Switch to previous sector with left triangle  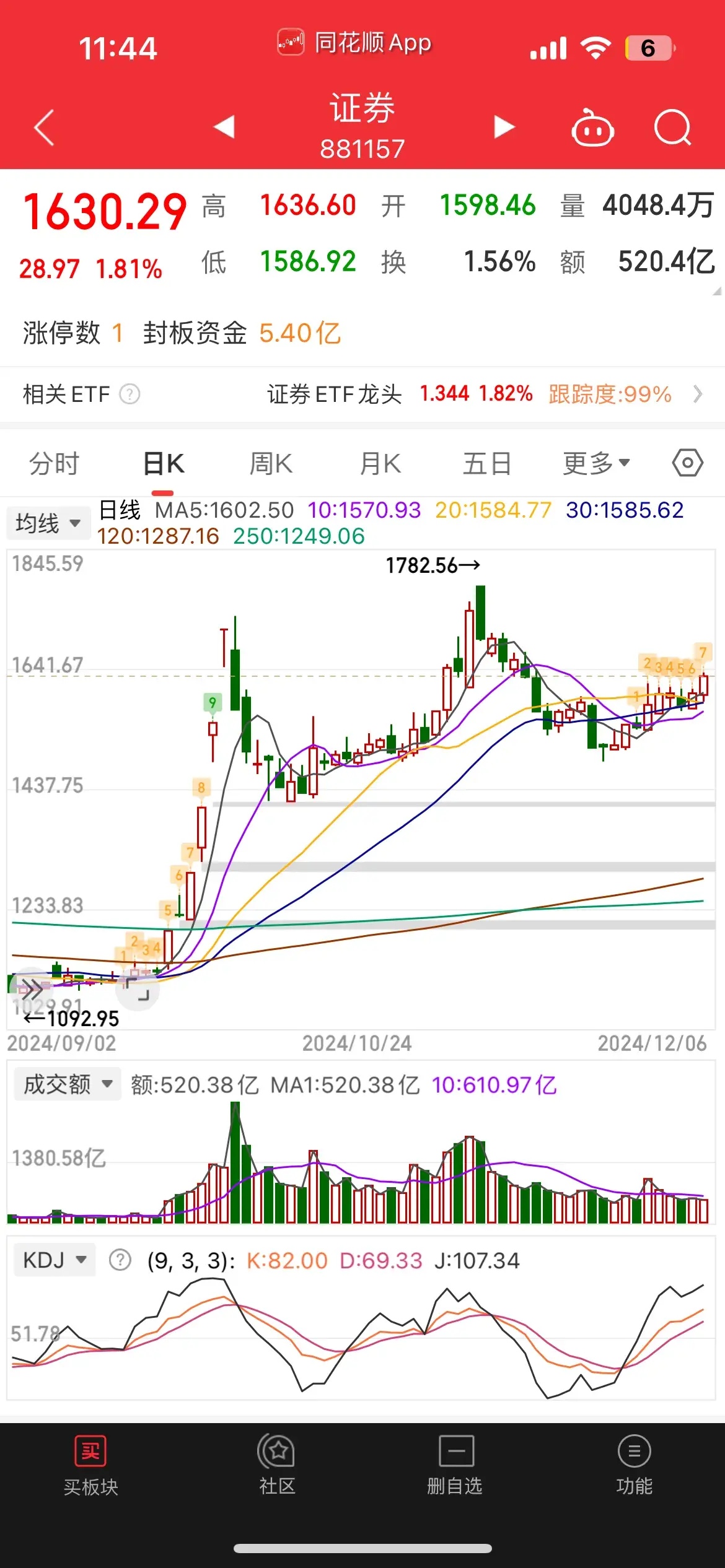pyautogui.click(x=224, y=126)
